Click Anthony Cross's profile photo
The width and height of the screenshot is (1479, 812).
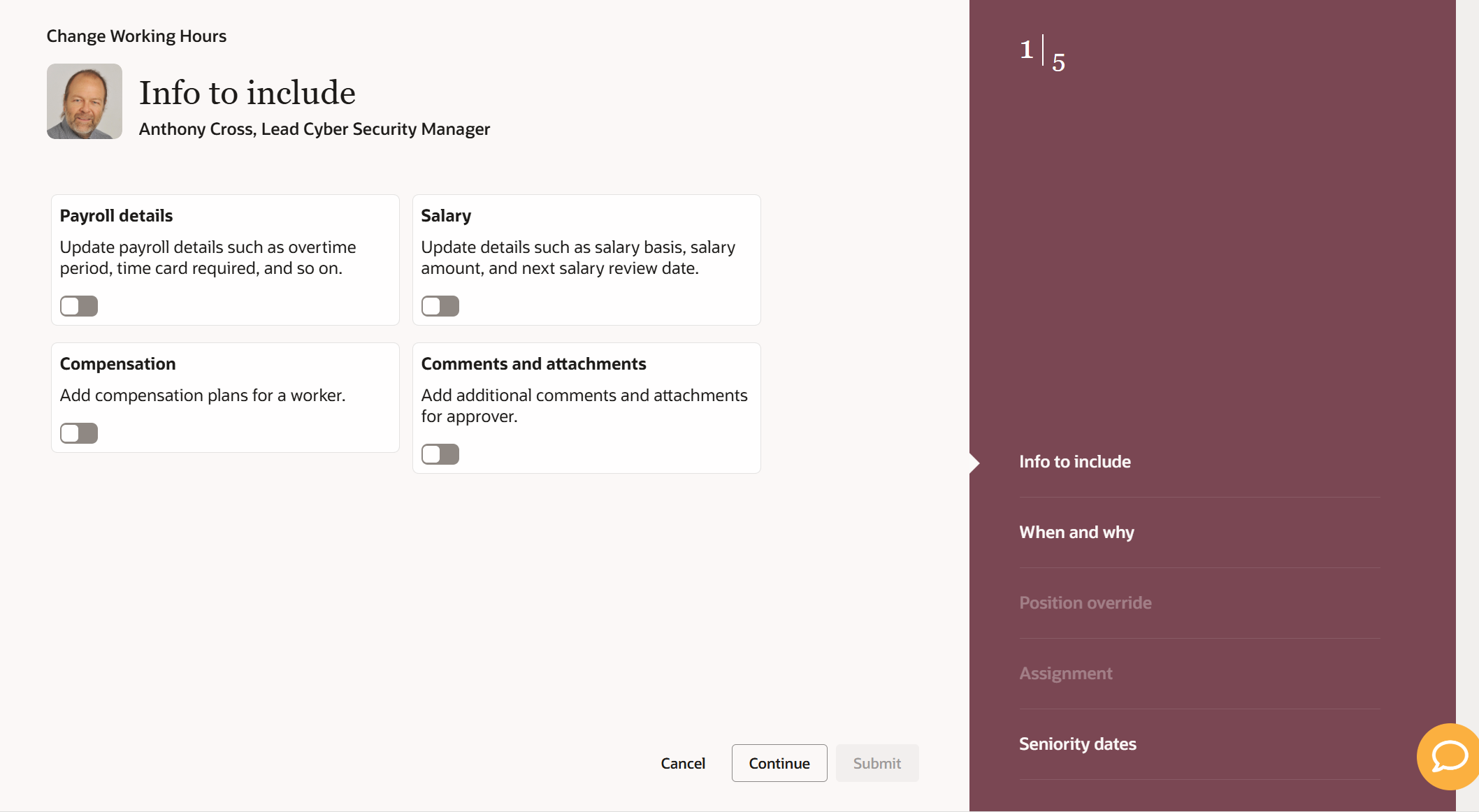(x=85, y=101)
